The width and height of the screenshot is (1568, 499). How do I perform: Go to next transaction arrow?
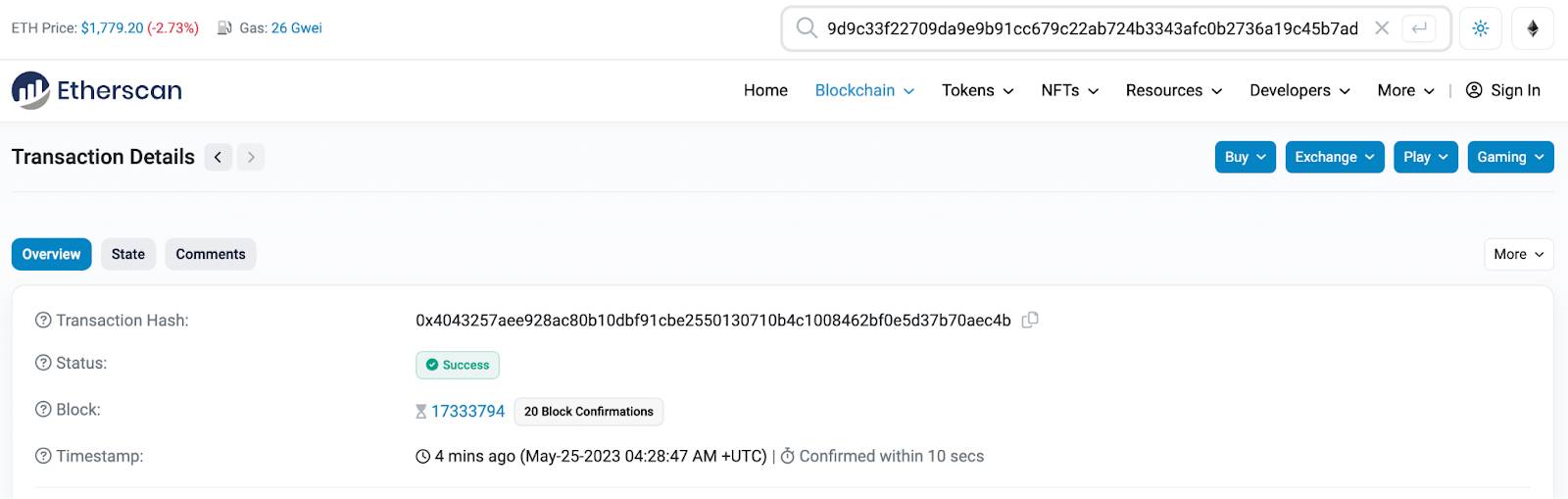tap(251, 157)
